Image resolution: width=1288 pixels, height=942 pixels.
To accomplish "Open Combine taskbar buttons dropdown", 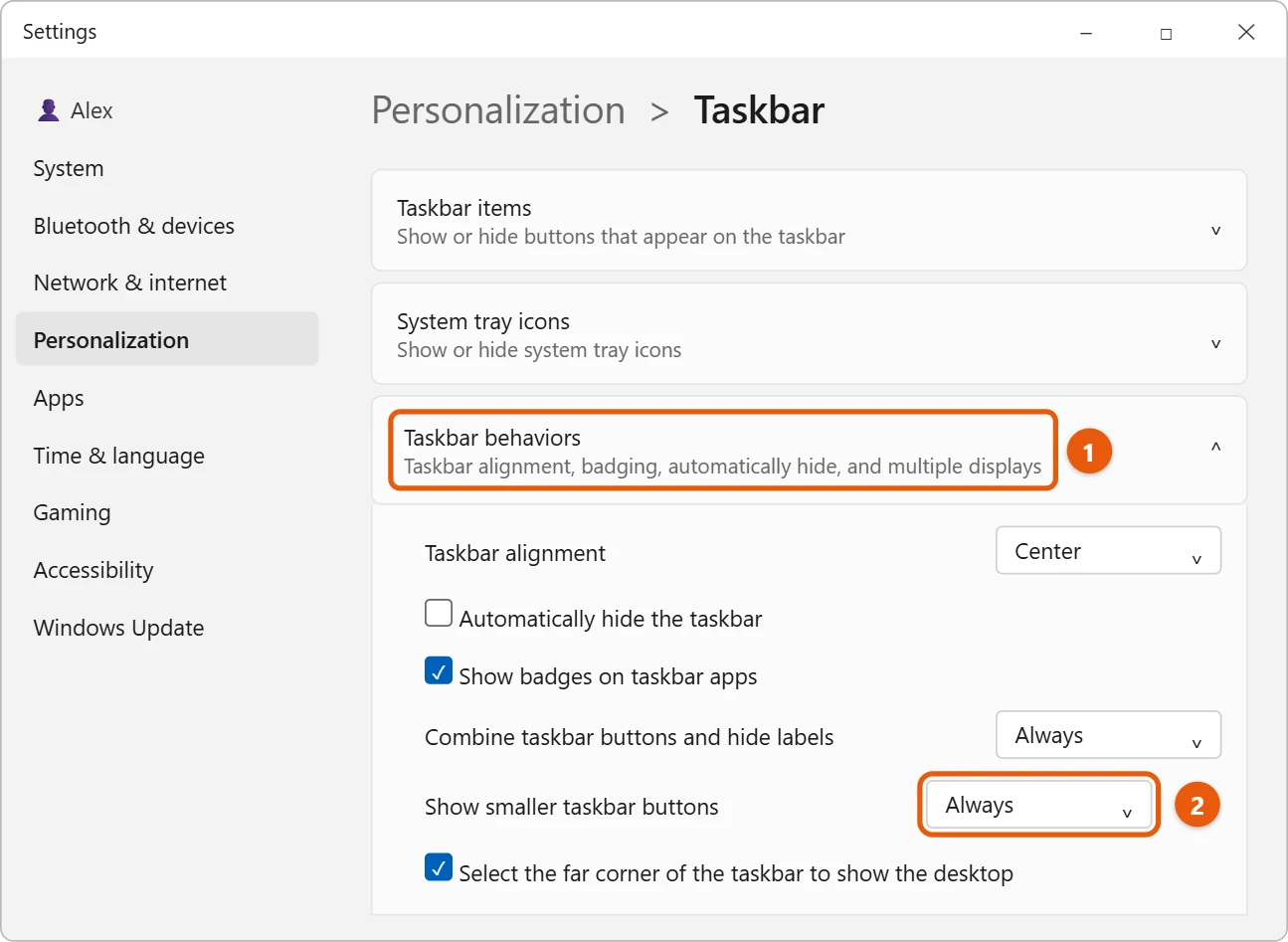I will [x=1108, y=735].
